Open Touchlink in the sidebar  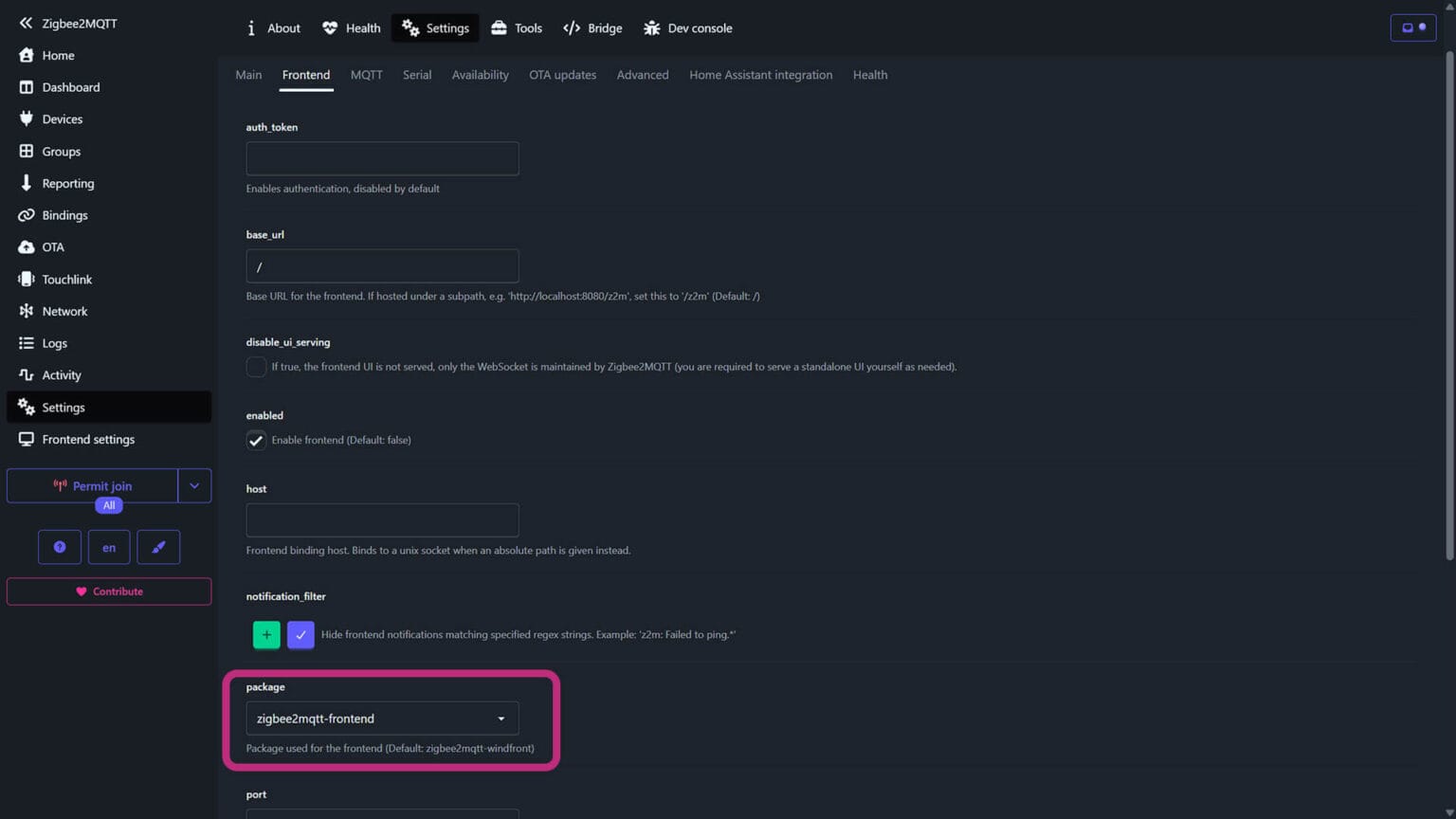click(109, 280)
